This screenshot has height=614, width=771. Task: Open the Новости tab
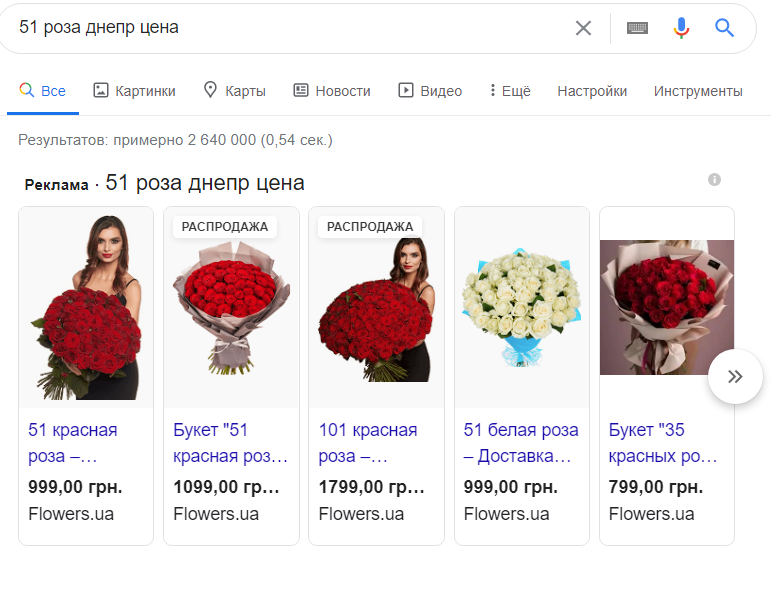pos(332,91)
